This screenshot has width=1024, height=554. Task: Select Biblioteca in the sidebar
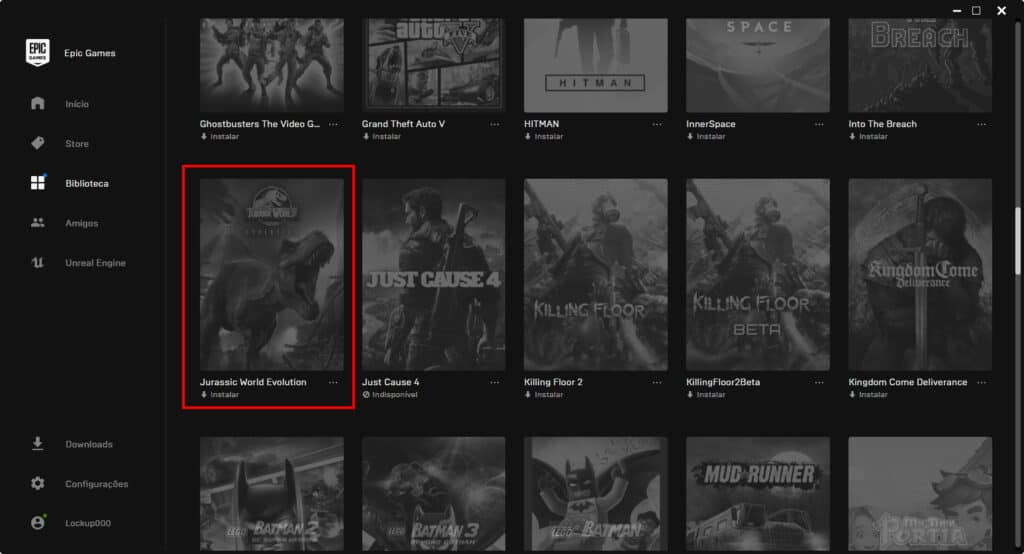pyautogui.click(x=87, y=184)
